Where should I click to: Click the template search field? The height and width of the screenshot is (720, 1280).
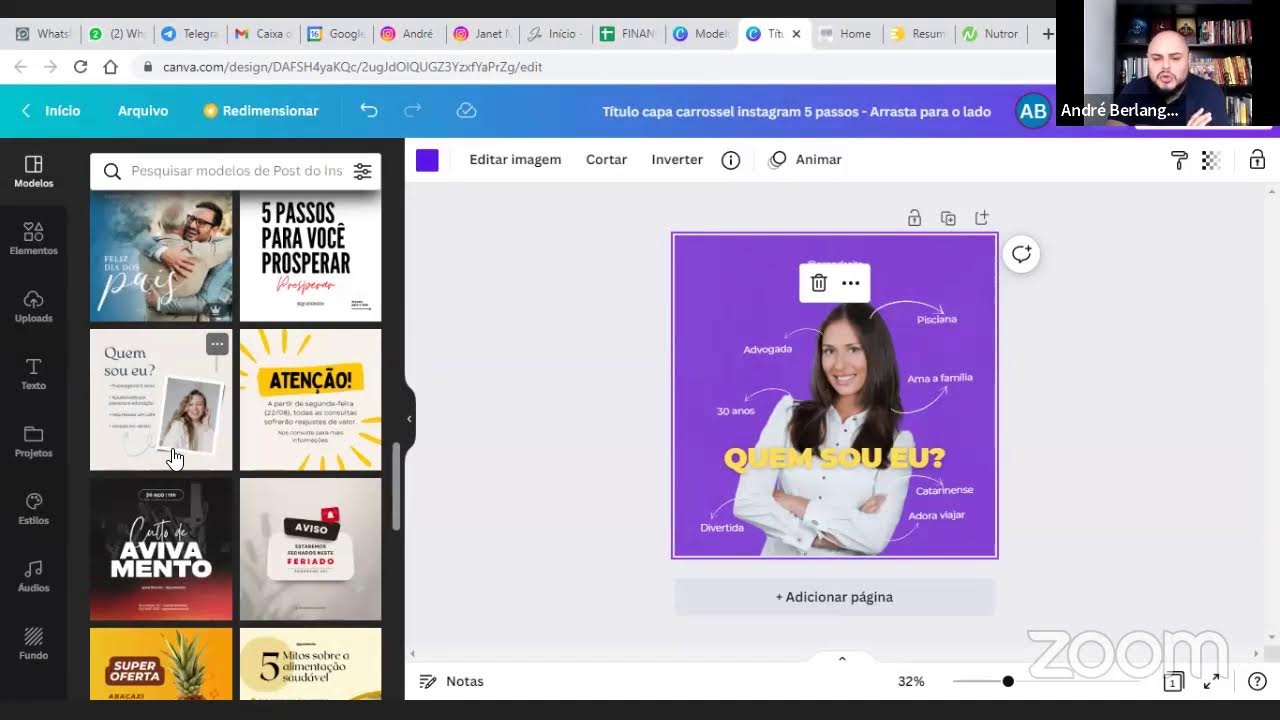pyautogui.click(x=236, y=171)
